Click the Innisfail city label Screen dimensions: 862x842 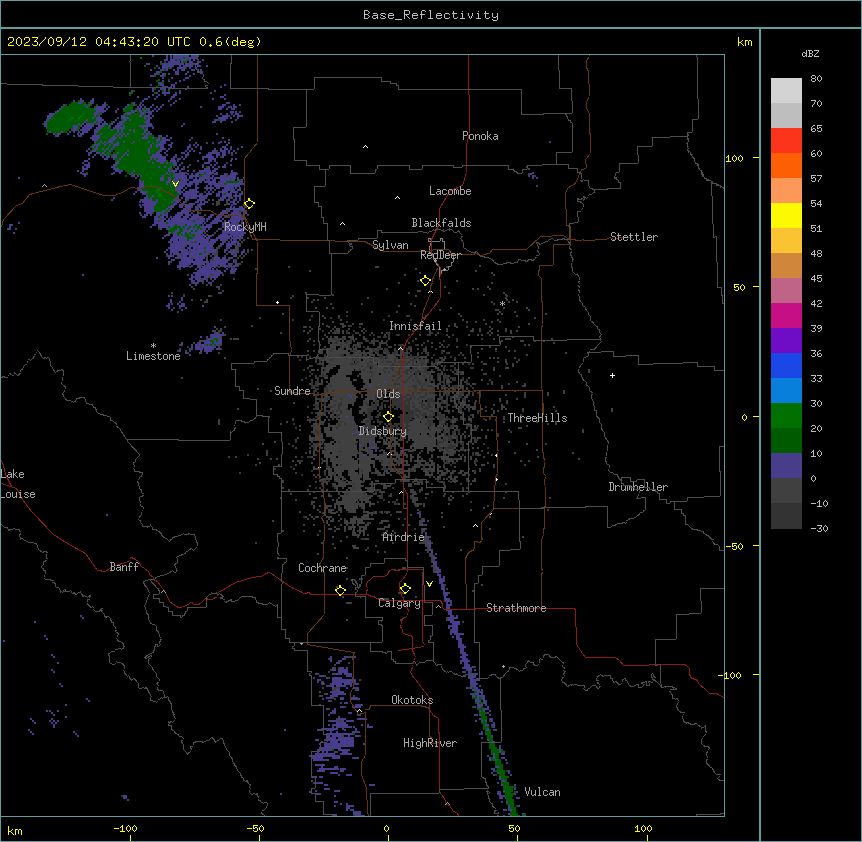pos(415,326)
